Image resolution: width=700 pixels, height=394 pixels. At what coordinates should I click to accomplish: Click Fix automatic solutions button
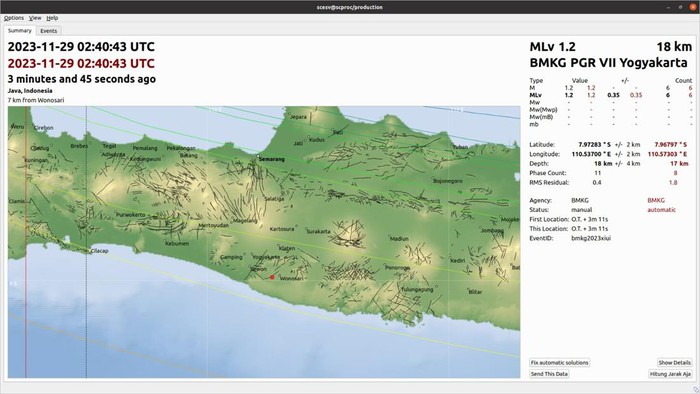559,362
